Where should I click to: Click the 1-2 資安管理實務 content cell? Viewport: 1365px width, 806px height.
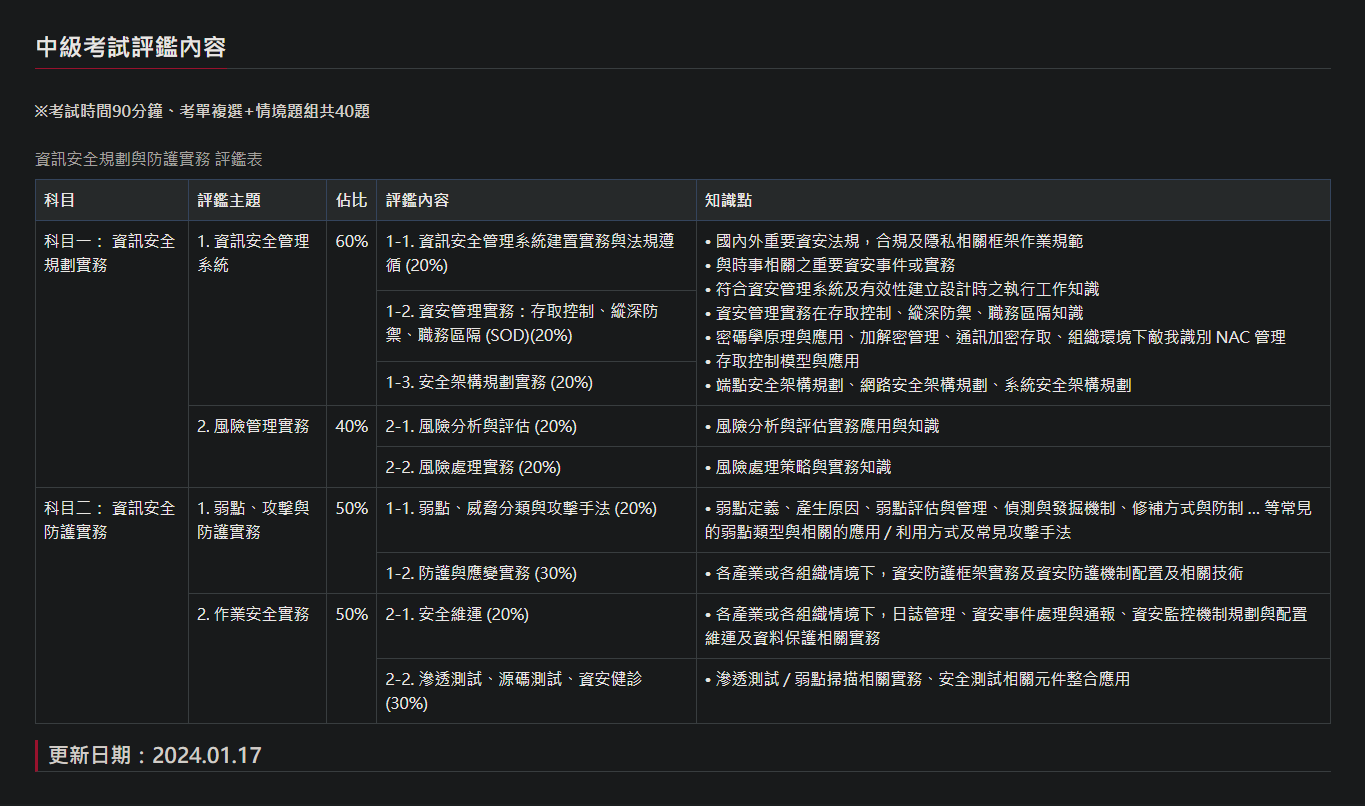(522, 324)
